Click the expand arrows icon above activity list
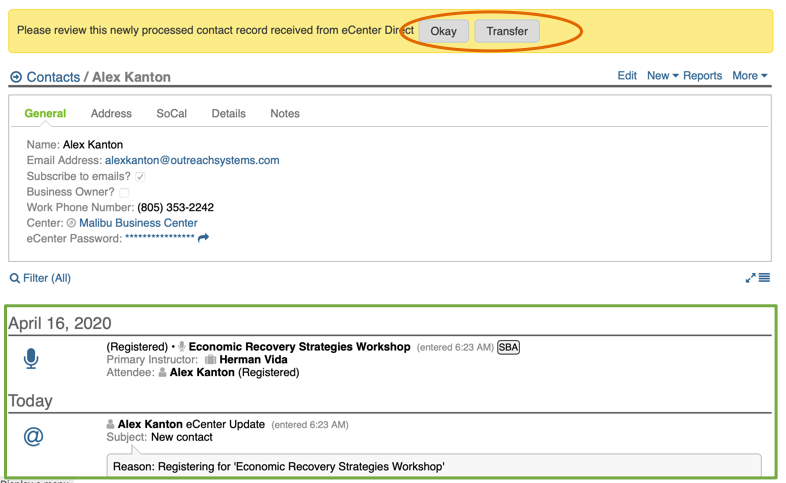Viewport: 786px width, 483px height. (x=750, y=278)
